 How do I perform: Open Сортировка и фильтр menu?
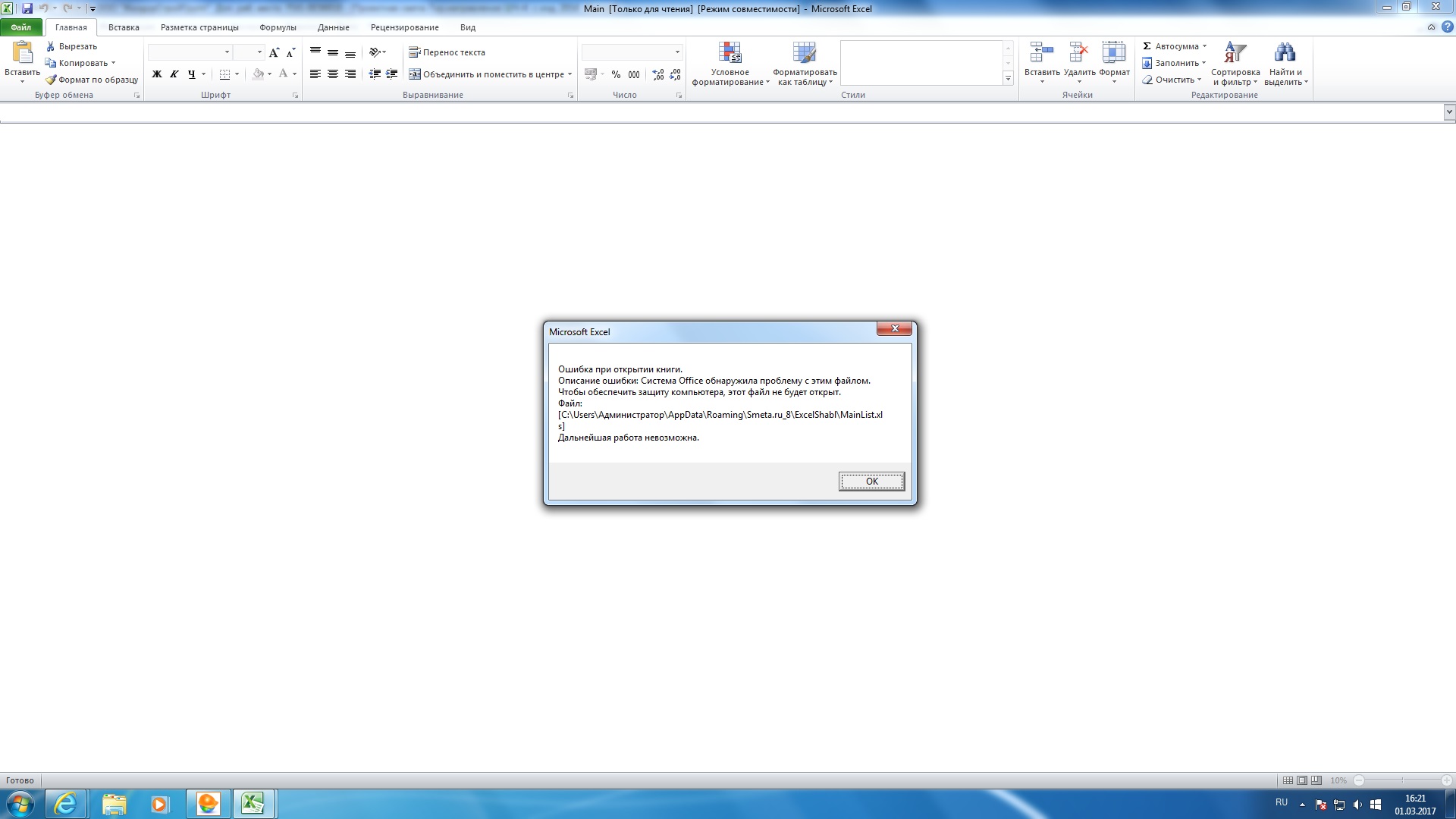(1235, 64)
